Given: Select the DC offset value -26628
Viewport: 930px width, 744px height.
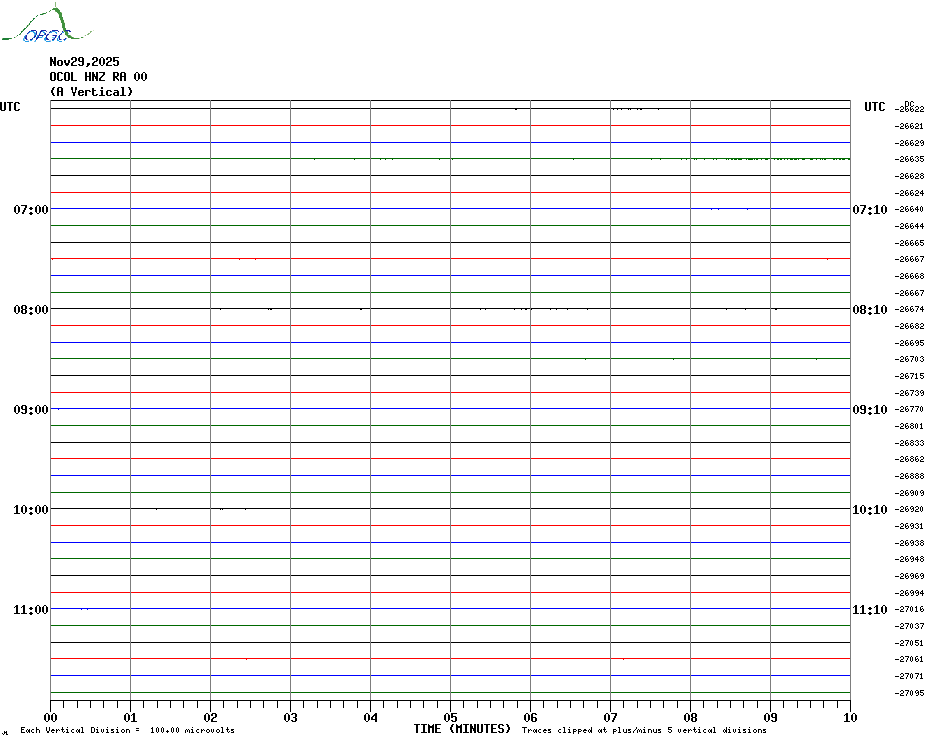Looking at the screenshot, I should [x=909, y=176].
